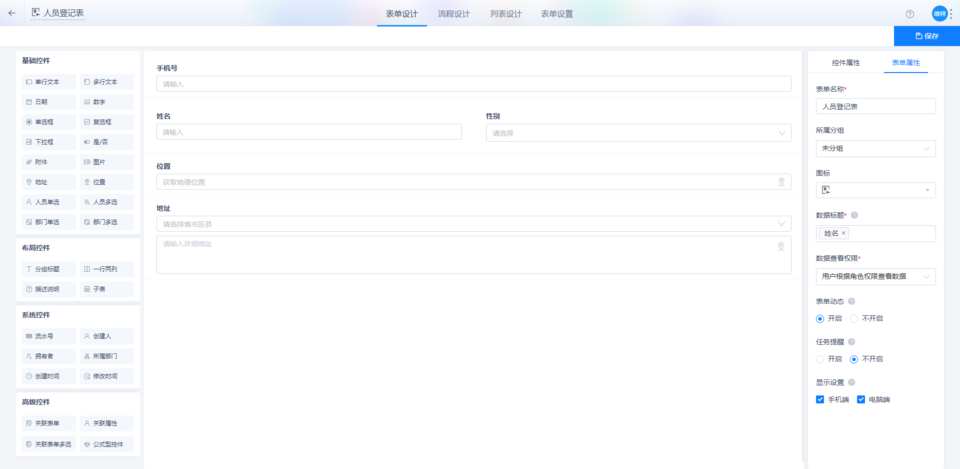Click the info icon beside 任务提醒
This screenshot has width=960, height=469.
(852, 342)
